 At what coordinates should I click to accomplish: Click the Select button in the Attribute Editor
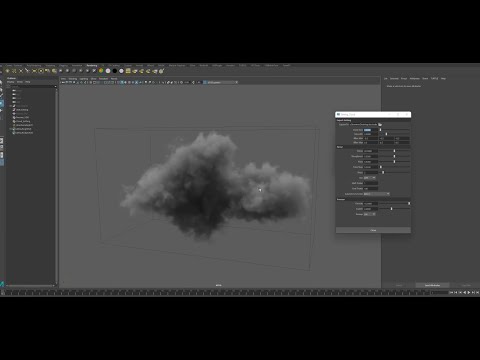tap(399, 285)
